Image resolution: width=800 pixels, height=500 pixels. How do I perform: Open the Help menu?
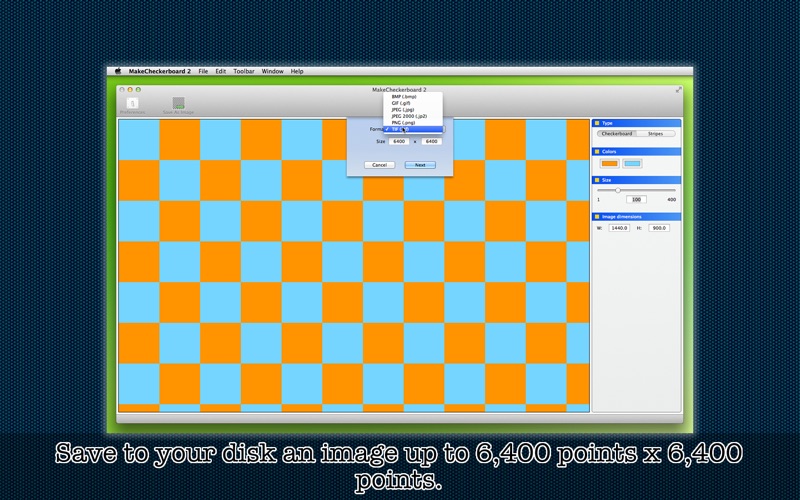(297, 71)
